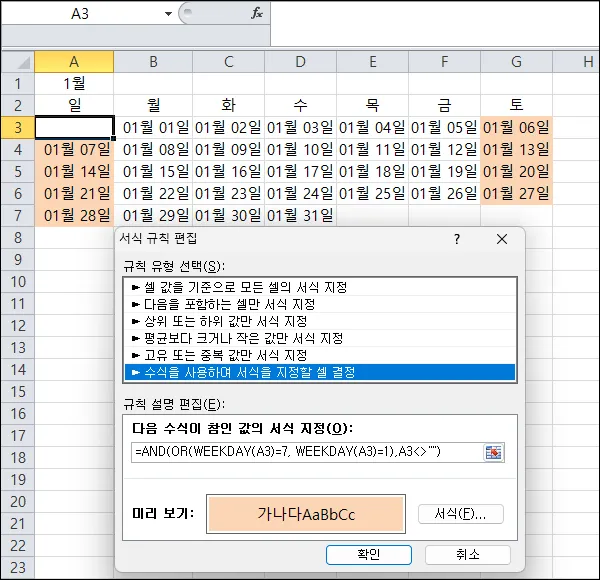Click the formula input field with AND formula

tap(307, 452)
